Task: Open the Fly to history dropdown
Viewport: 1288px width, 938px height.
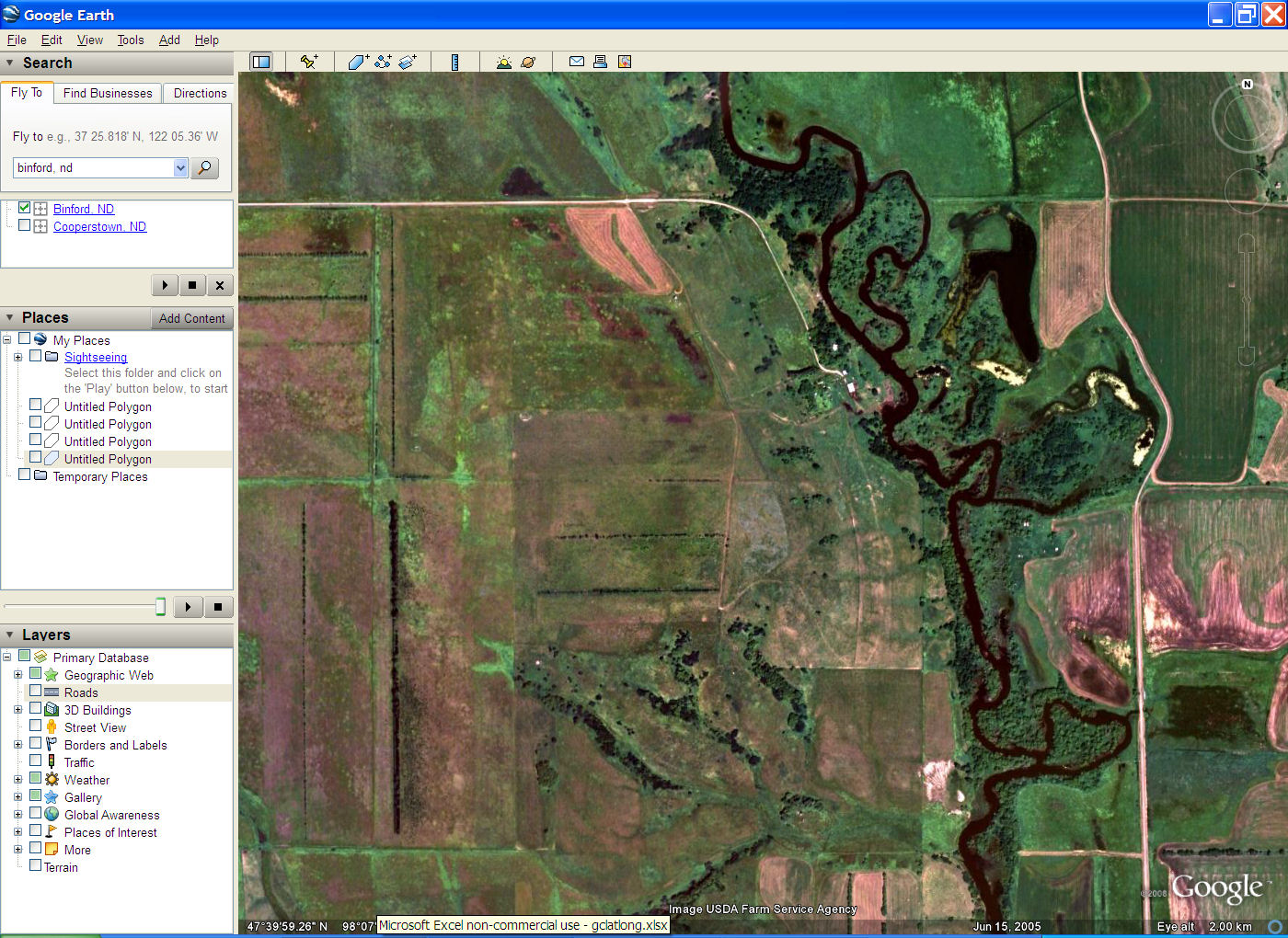Action: pyautogui.click(x=180, y=167)
